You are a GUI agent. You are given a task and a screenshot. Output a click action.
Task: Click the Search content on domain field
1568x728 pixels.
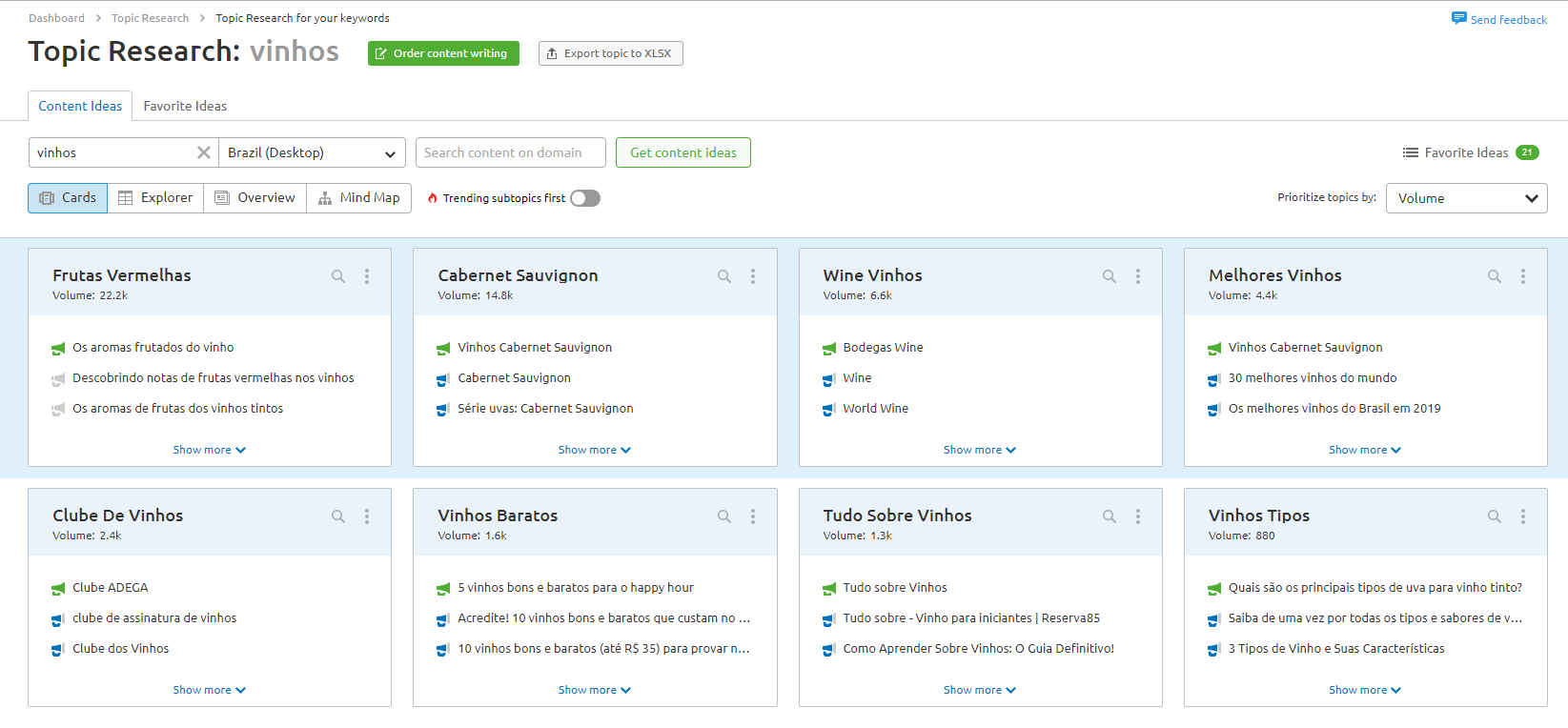[x=510, y=152]
